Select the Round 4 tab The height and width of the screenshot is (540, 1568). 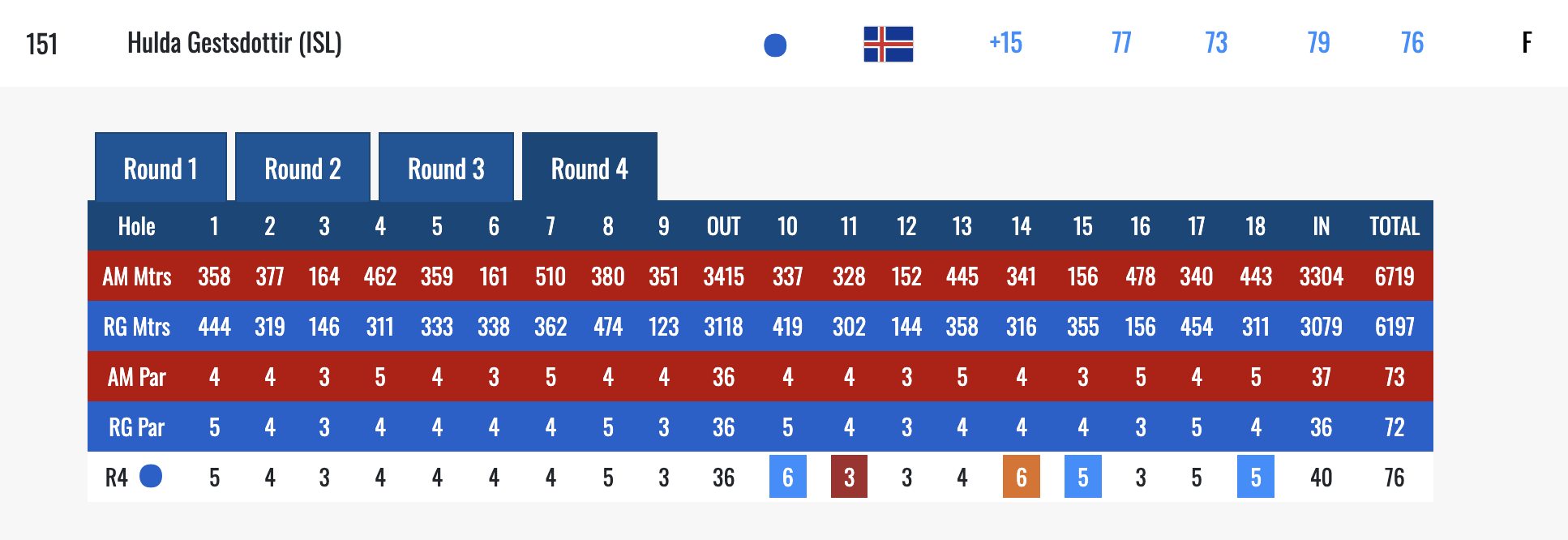(x=589, y=169)
